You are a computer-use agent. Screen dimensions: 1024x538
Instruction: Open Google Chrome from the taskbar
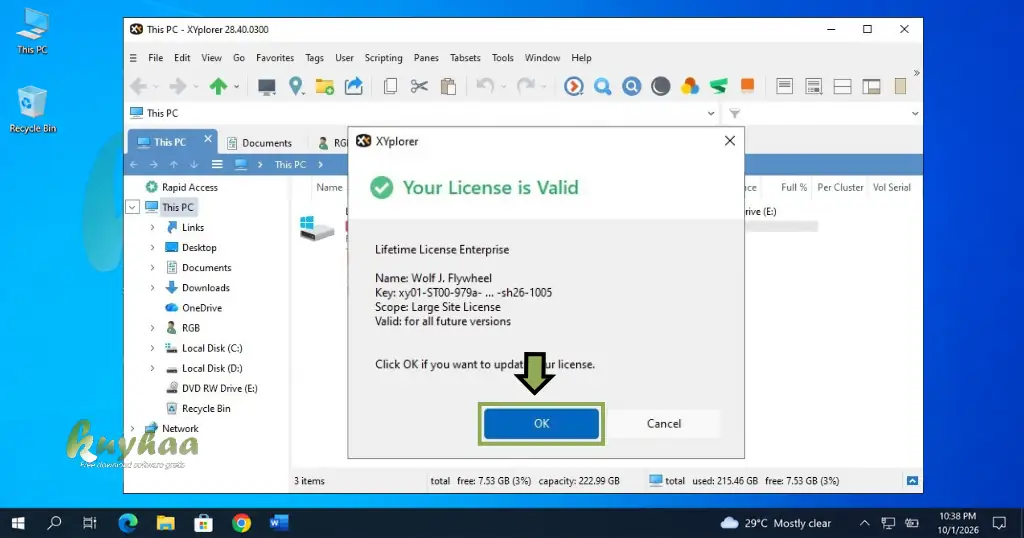coord(241,523)
